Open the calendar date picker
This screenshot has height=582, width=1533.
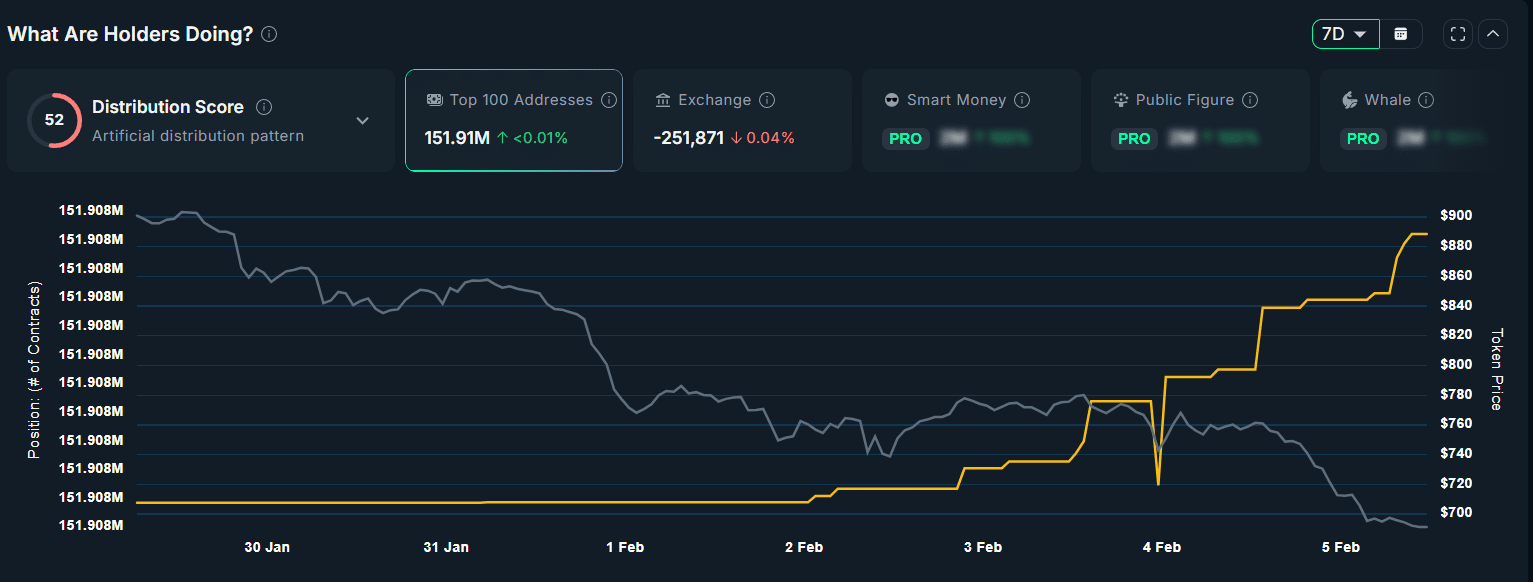1401,34
